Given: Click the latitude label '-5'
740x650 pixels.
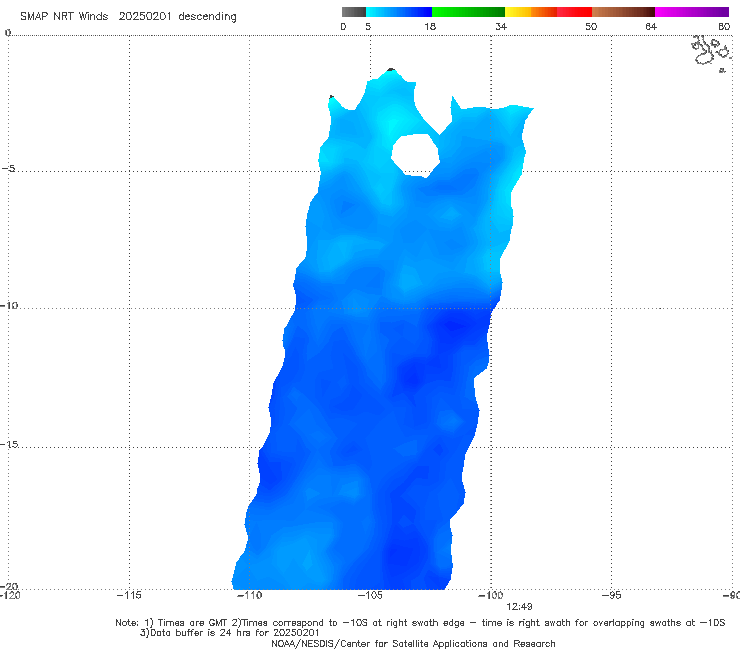Looking at the screenshot, I should point(8,169).
